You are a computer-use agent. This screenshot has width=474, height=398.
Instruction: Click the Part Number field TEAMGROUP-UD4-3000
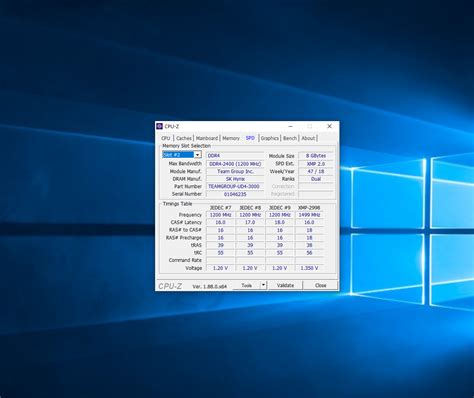click(235, 186)
